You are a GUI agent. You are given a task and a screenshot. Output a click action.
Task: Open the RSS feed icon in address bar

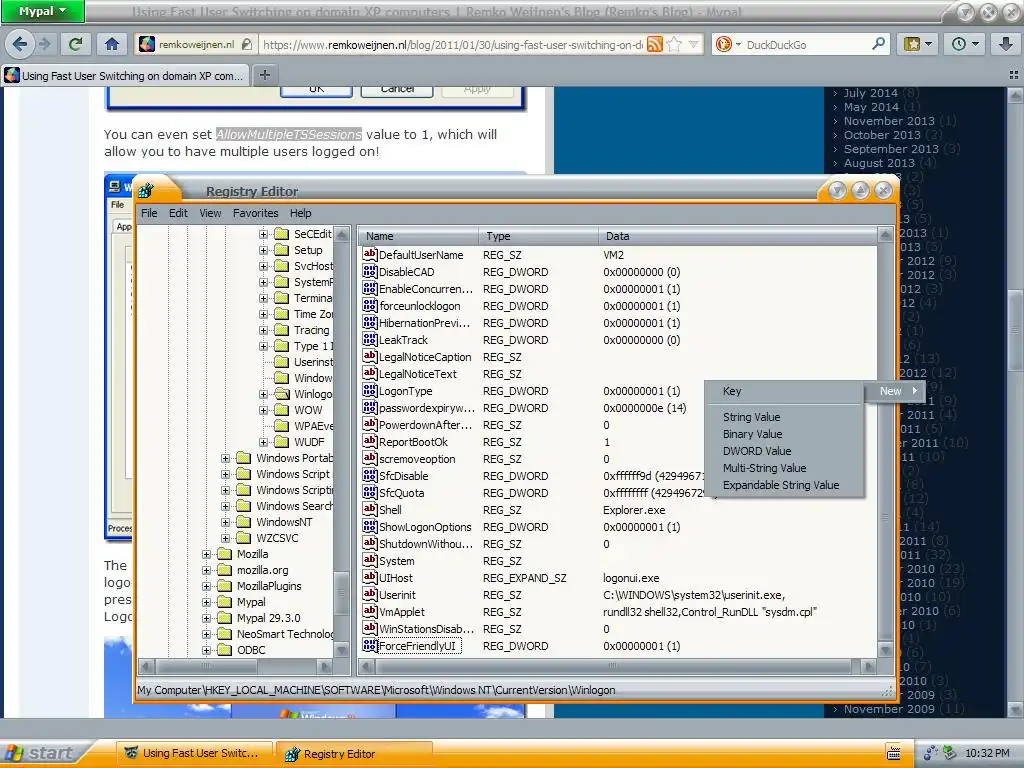point(654,44)
